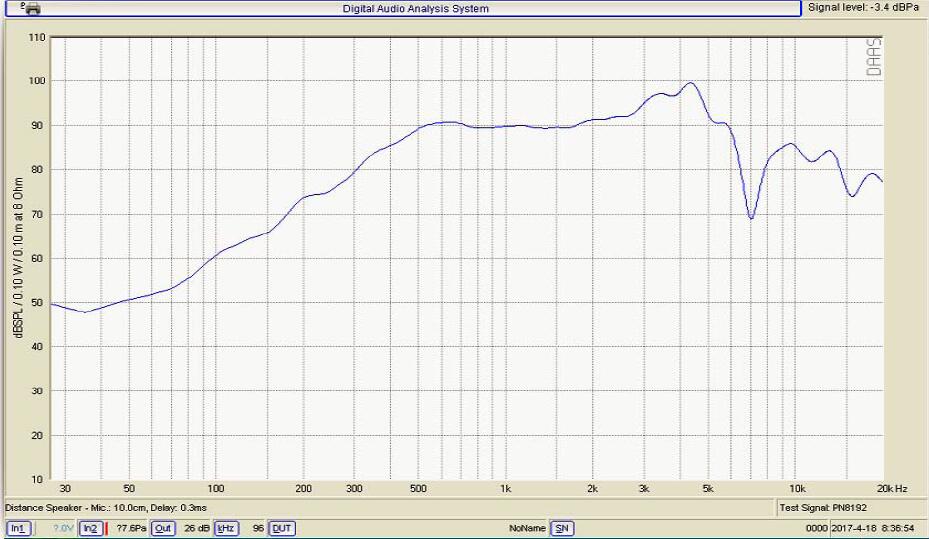929x539 pixels.
Task: Click the printer icon in the title bar
Action: click(31, 8)
